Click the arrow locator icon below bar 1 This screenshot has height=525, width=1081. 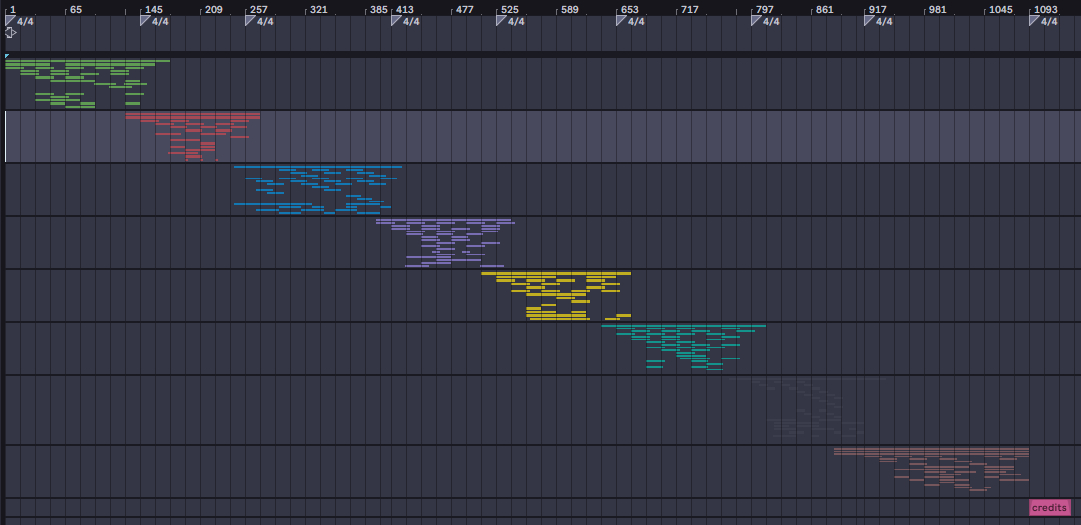(10, 33)
